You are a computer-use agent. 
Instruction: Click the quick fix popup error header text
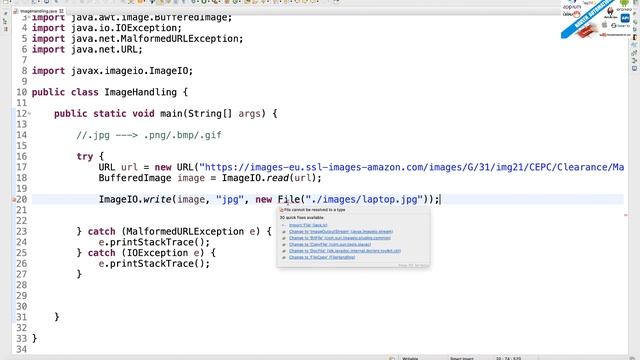pos(314,210)
